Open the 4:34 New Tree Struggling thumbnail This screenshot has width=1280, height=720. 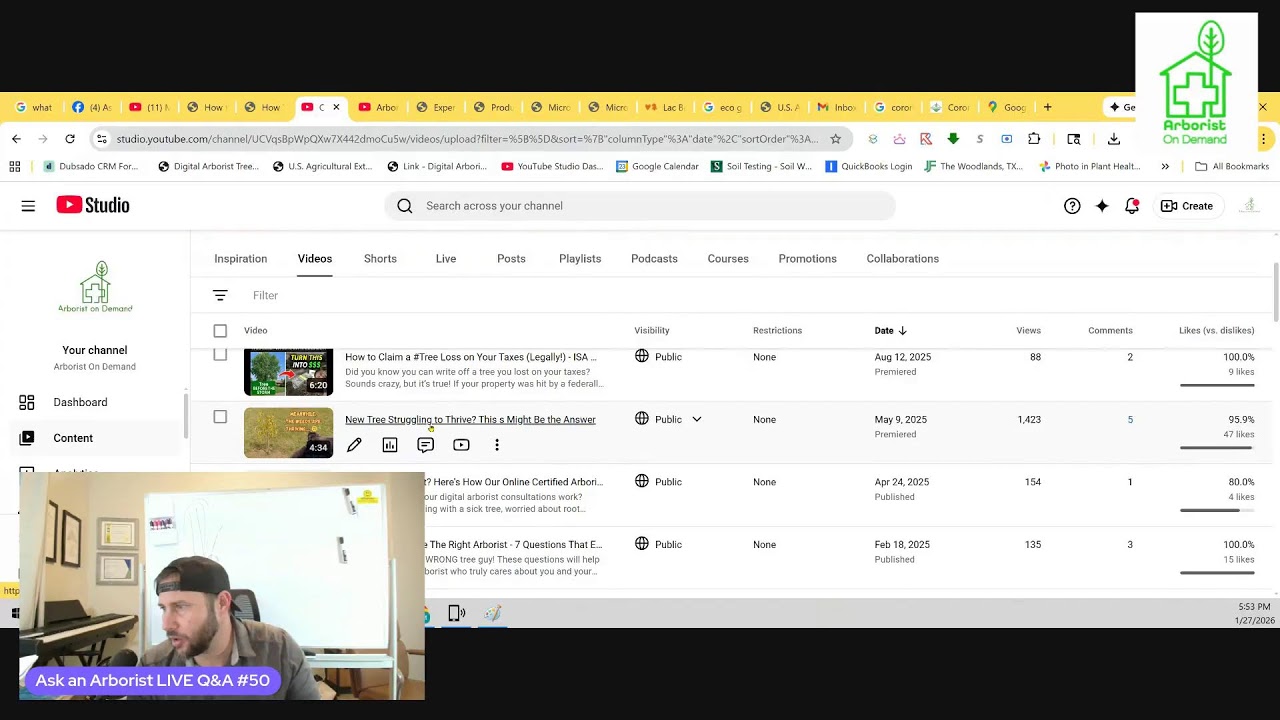click(288, 433)
